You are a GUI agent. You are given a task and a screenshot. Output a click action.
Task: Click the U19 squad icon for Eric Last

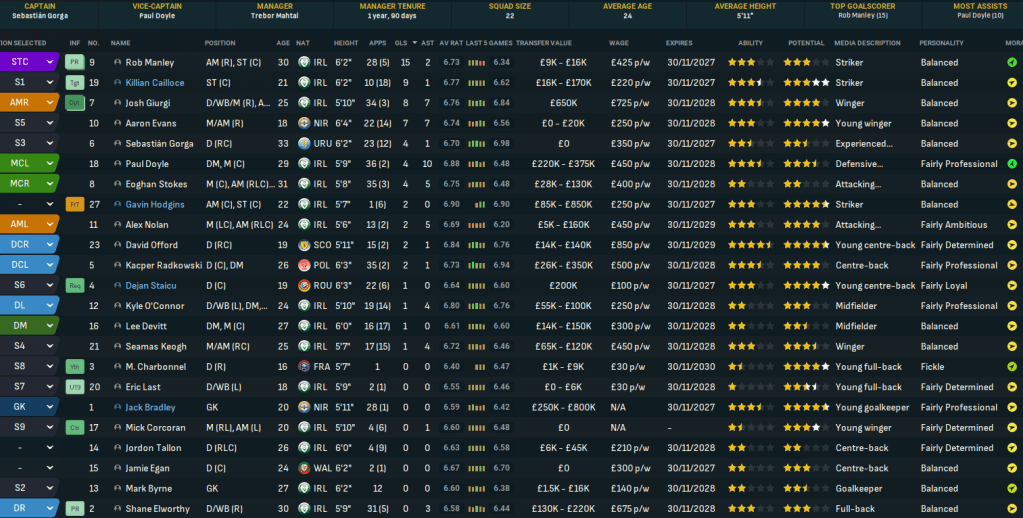point(74,387)
